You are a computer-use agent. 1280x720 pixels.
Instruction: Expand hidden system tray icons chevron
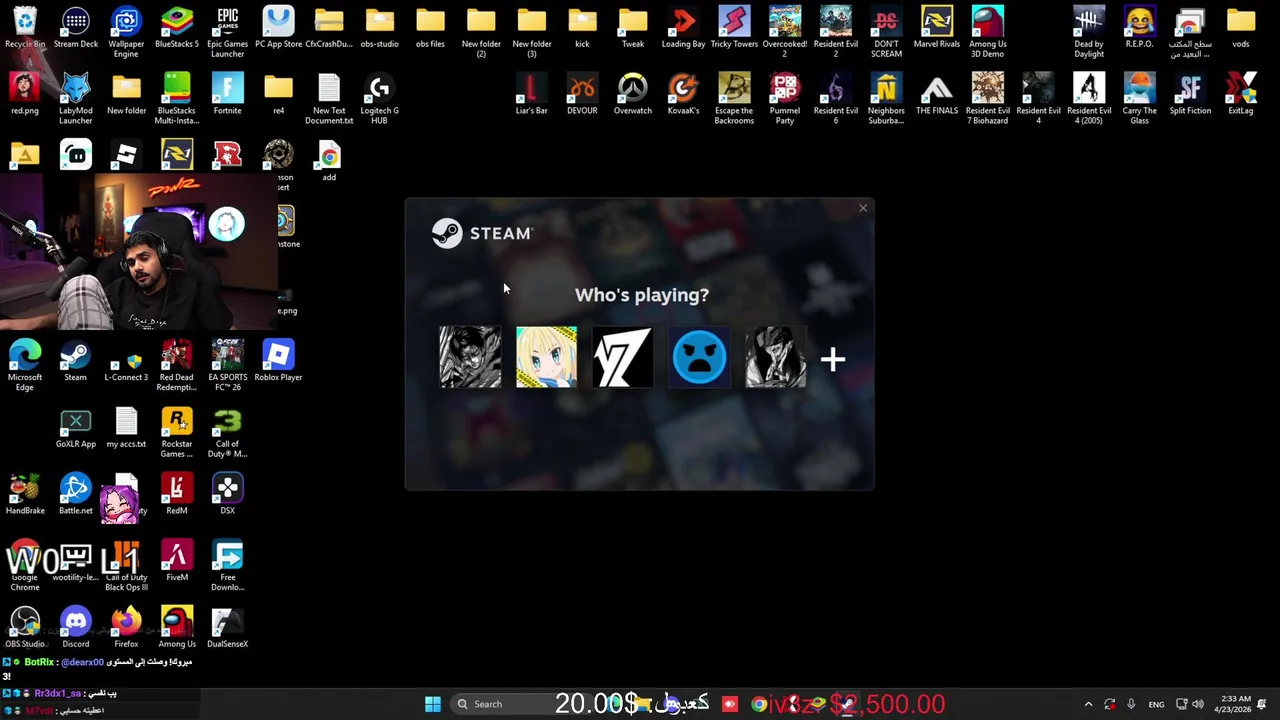(1088, 704)
